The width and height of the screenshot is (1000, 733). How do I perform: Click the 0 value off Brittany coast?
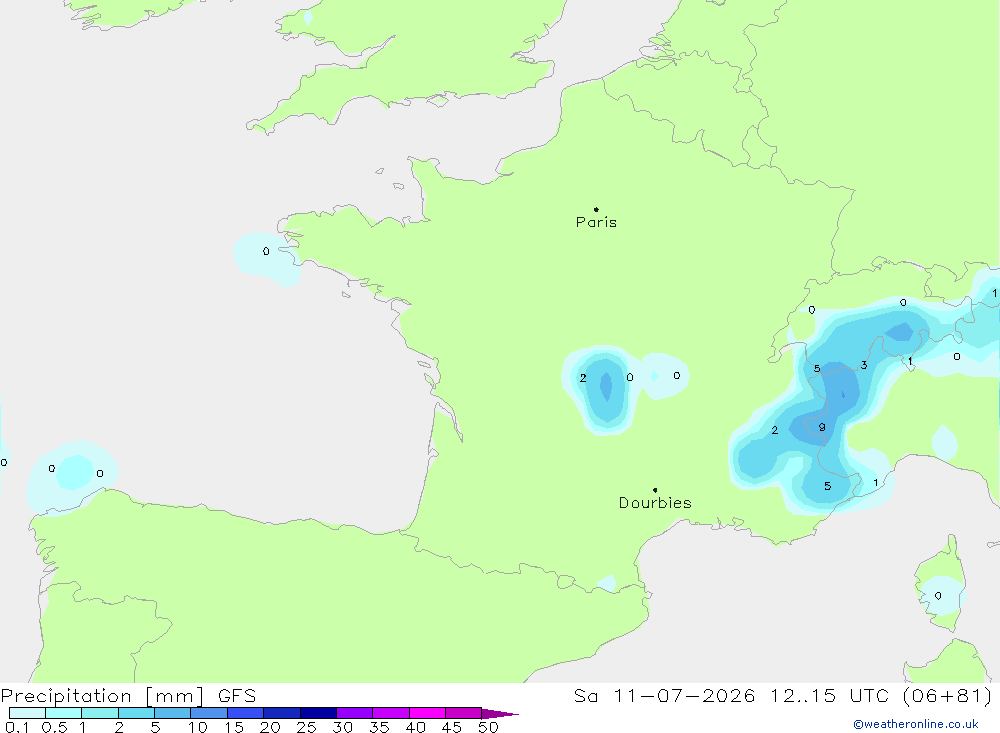click(266, 251)
